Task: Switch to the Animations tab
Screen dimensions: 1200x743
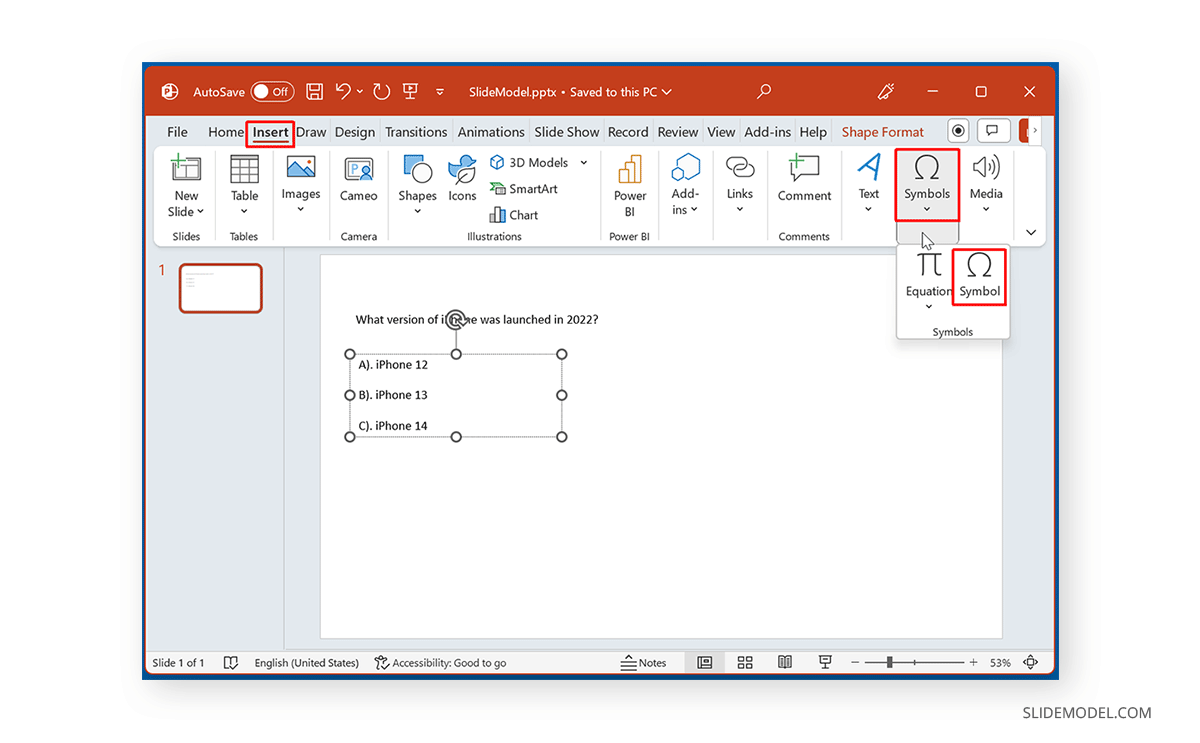Action: 491,131
